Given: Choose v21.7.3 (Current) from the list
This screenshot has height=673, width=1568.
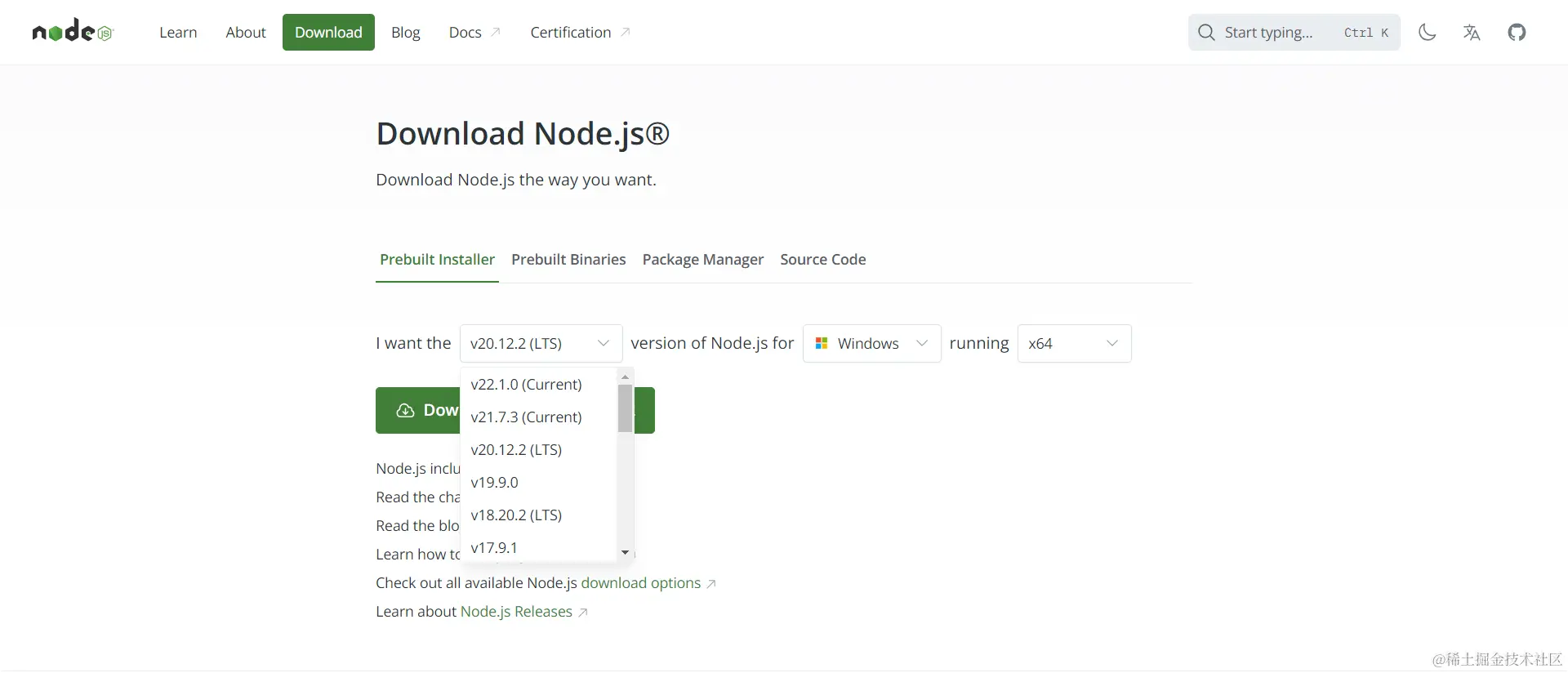Looking at the screenshot, I should (x=539, y=417).
